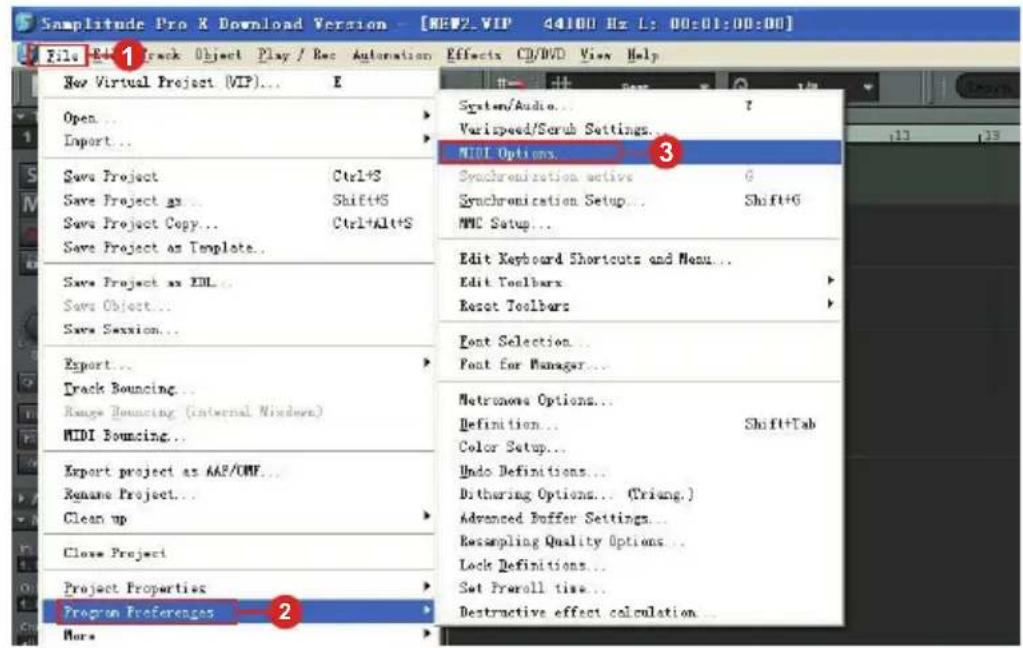Select MIDI Bouncing
Image resolution: width=1023 pixels, height=648 pixels.
click(x=239, y=435)
